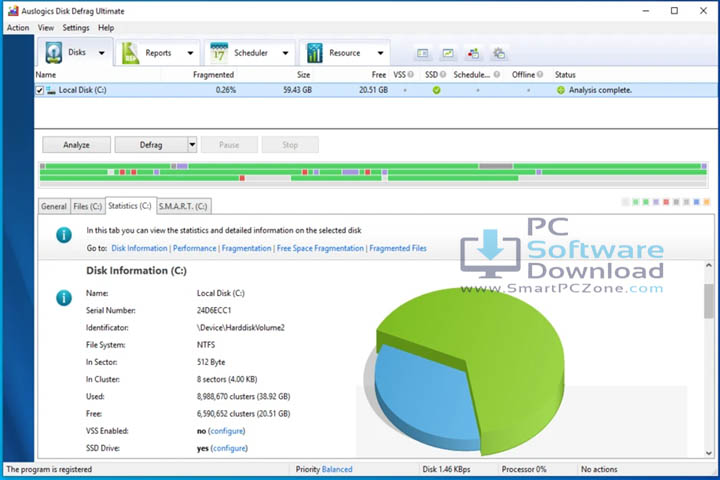720x480 pixels.
Task: Click the Pause button
Action: pos(229,145)
